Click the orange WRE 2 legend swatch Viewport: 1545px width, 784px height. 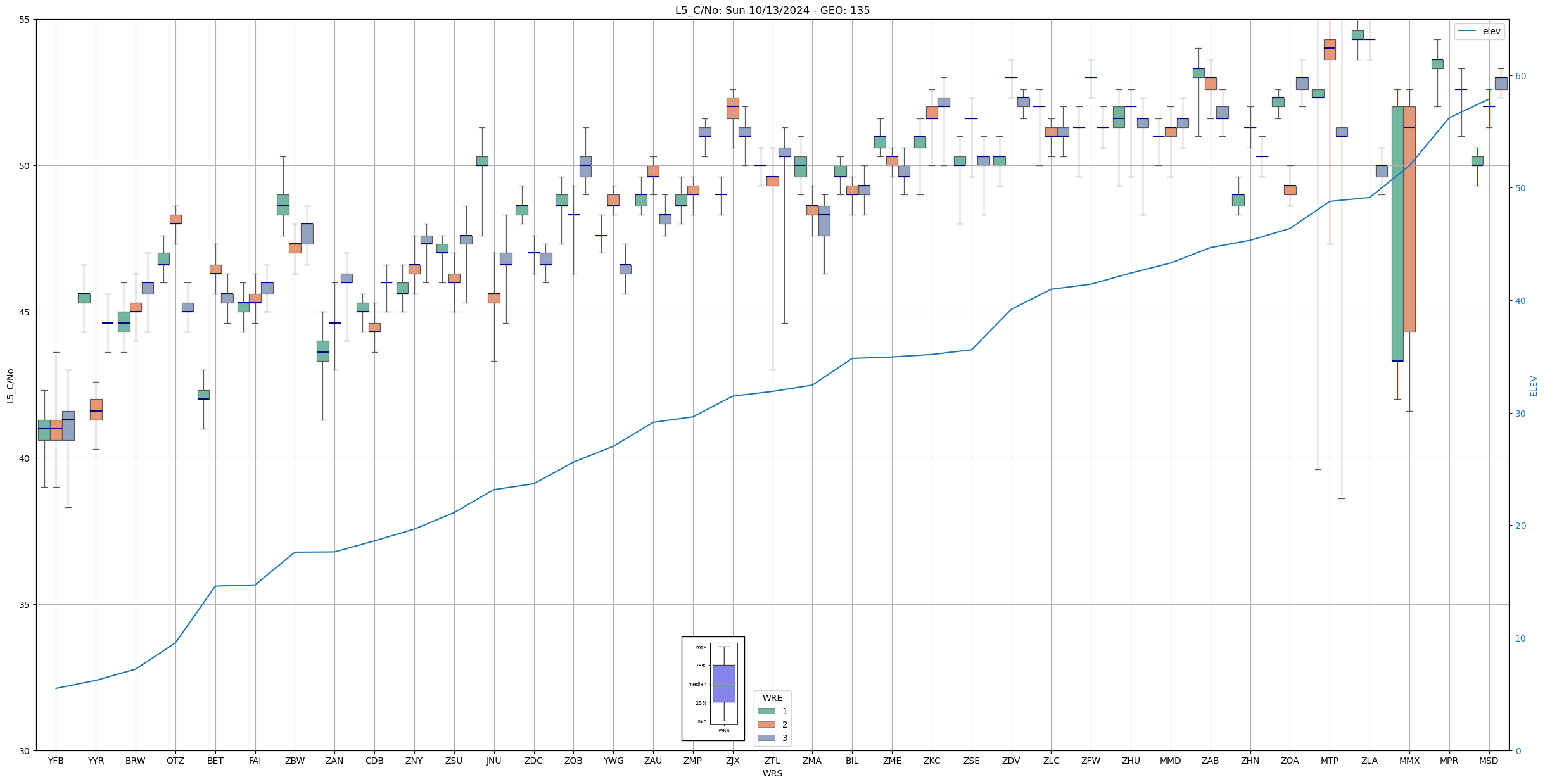pos(766,724)
